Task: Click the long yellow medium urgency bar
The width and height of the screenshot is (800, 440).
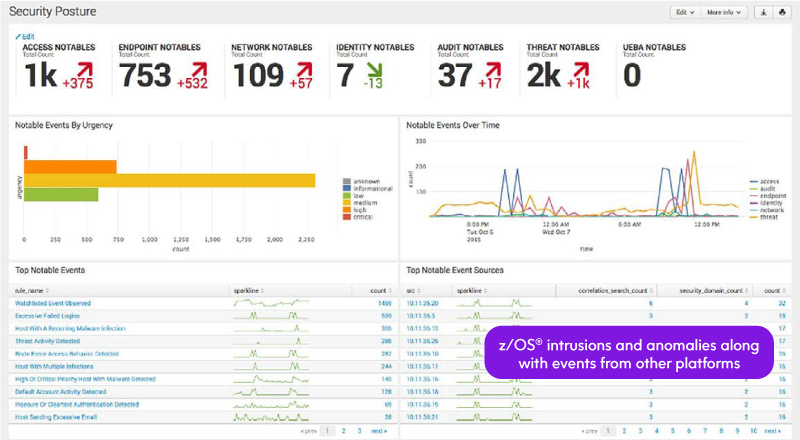Action: point(169,181)
